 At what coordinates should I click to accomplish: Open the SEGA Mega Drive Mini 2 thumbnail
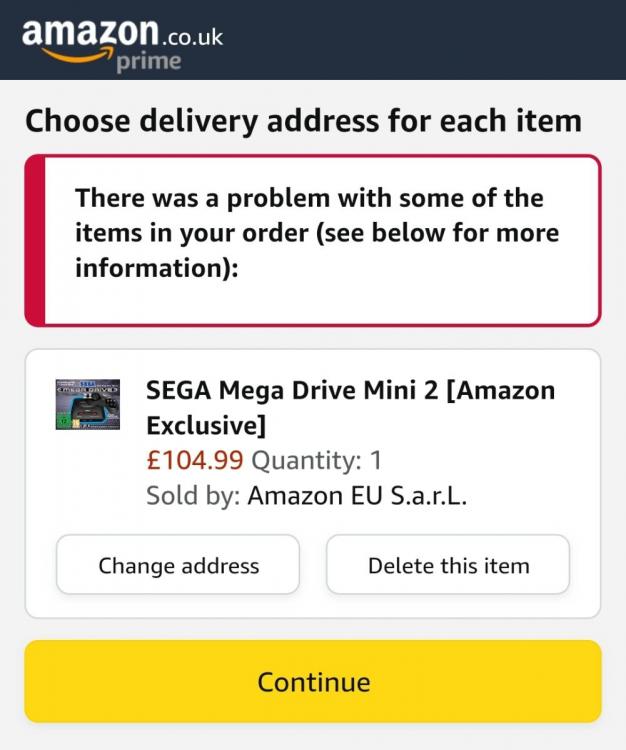pyautogui.click(x=88, y=404)
